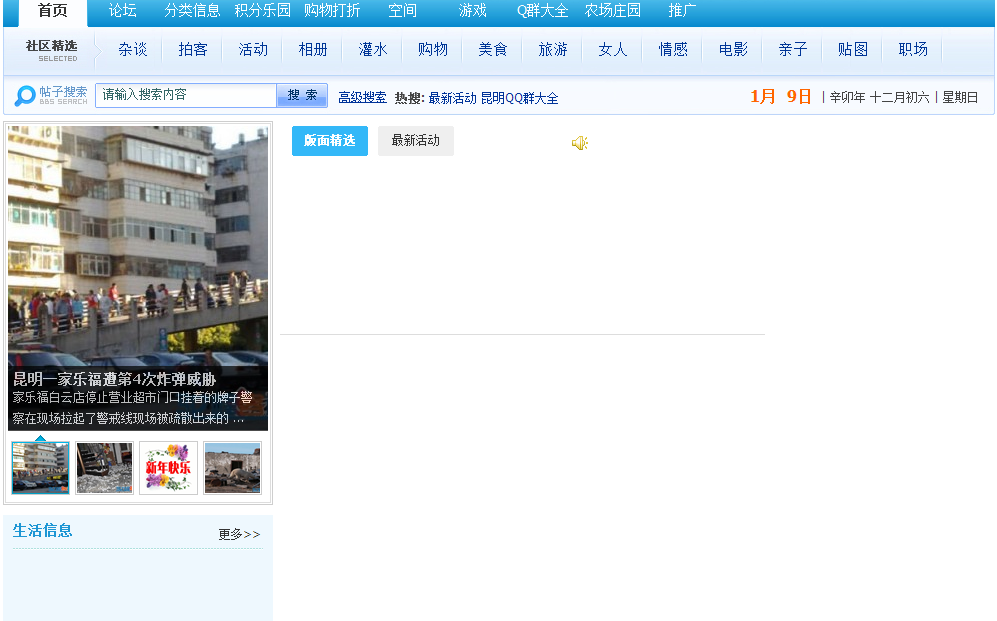Select the 杂谈 category

coord(133,50)
